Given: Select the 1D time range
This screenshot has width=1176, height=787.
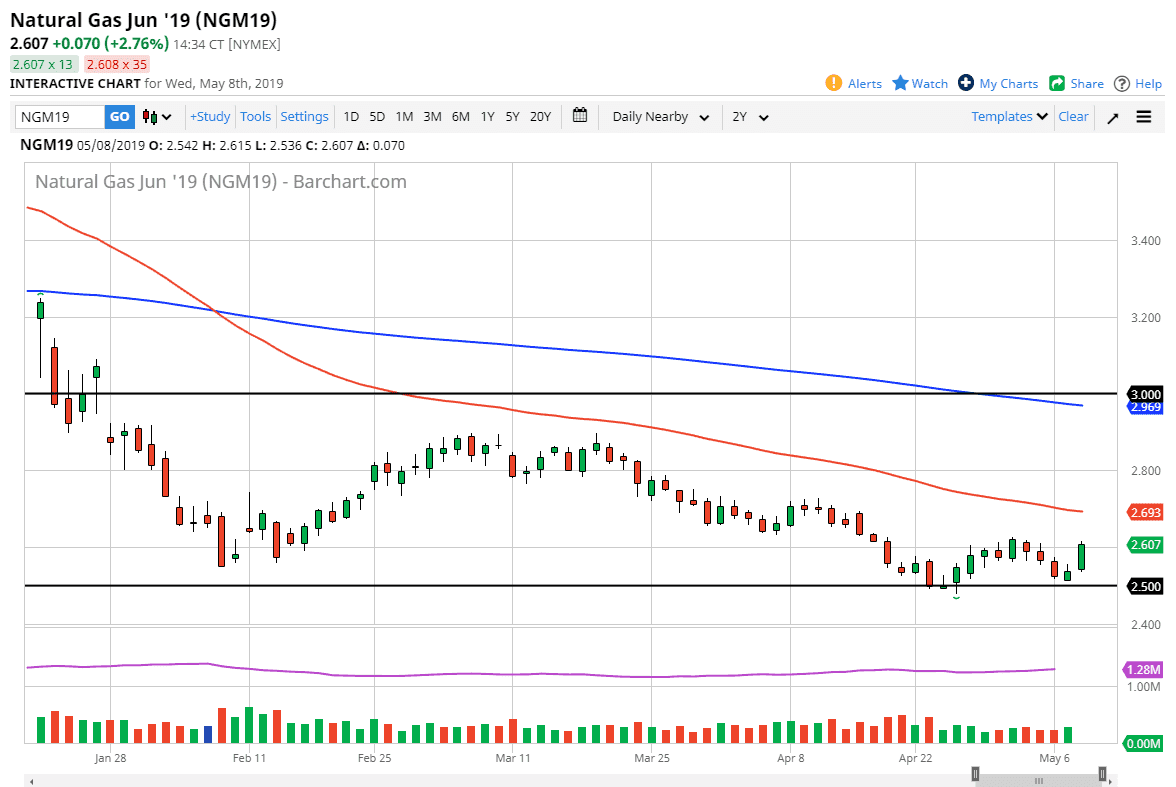Looking at the screenshot, I should tap(351, 117).
